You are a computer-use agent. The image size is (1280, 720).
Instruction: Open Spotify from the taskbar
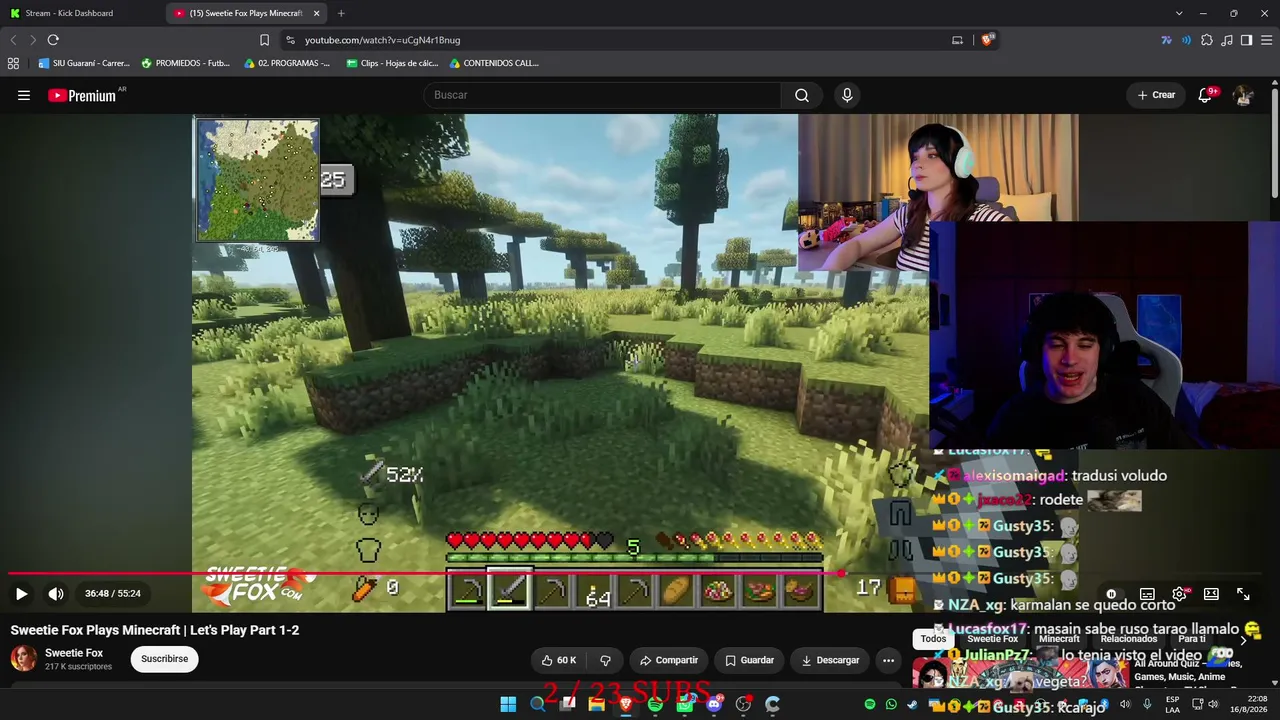coord(655,705)
